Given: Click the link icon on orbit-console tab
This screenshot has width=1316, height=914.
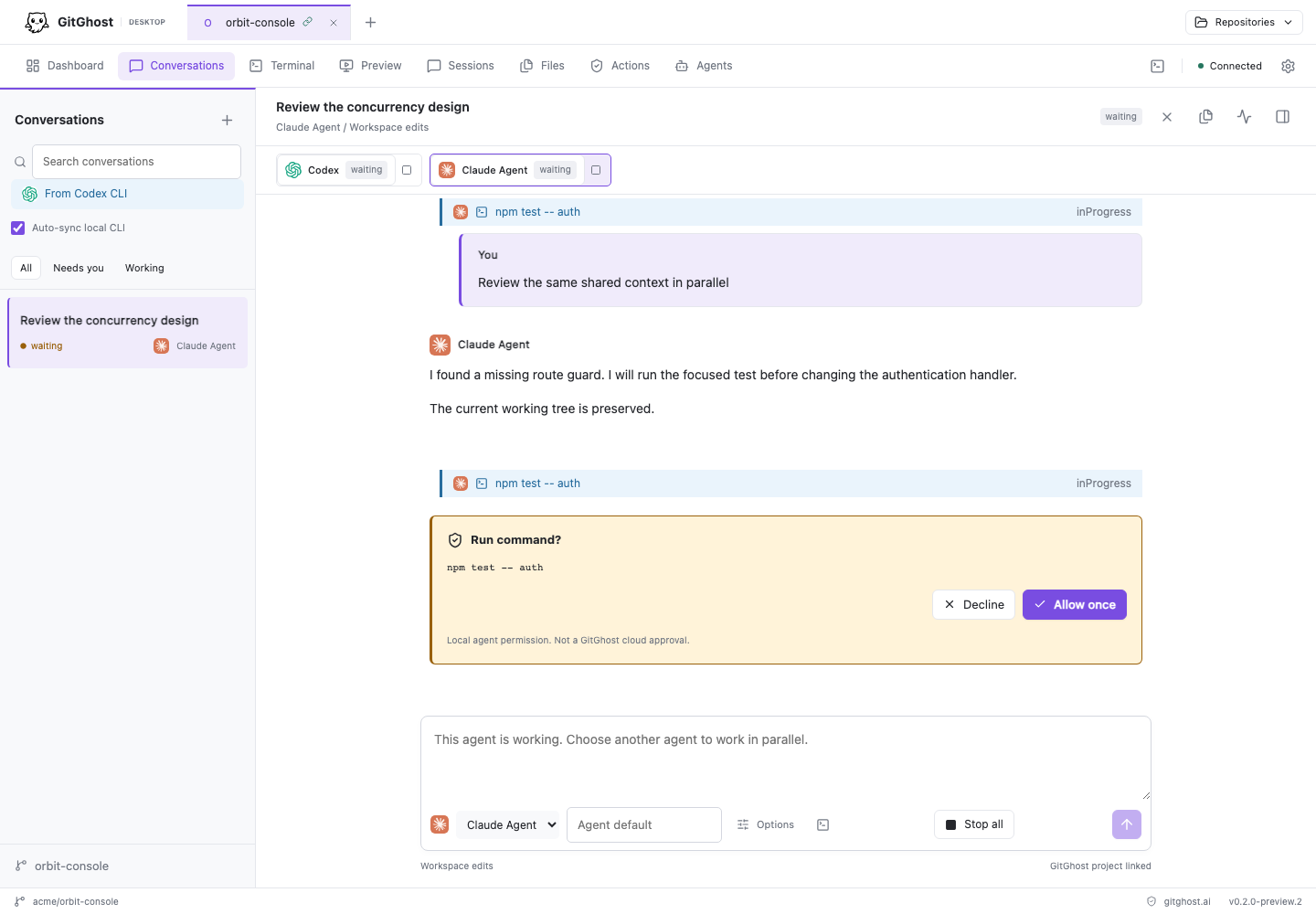Looking at the screenshot, I should 308,22.
